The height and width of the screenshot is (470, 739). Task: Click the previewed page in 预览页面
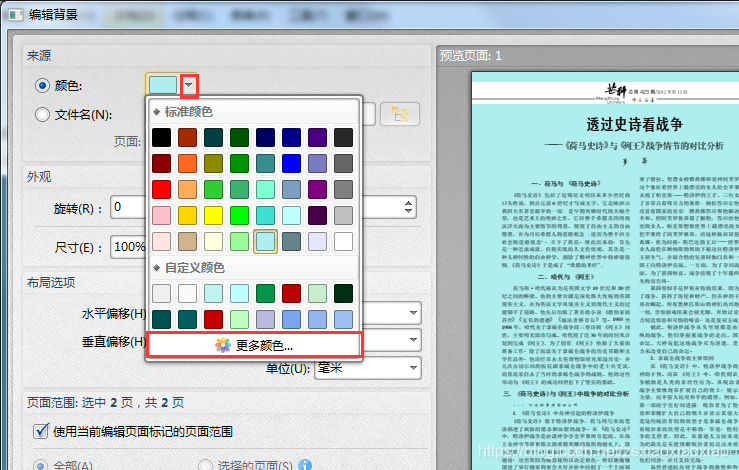click(605, 271)
